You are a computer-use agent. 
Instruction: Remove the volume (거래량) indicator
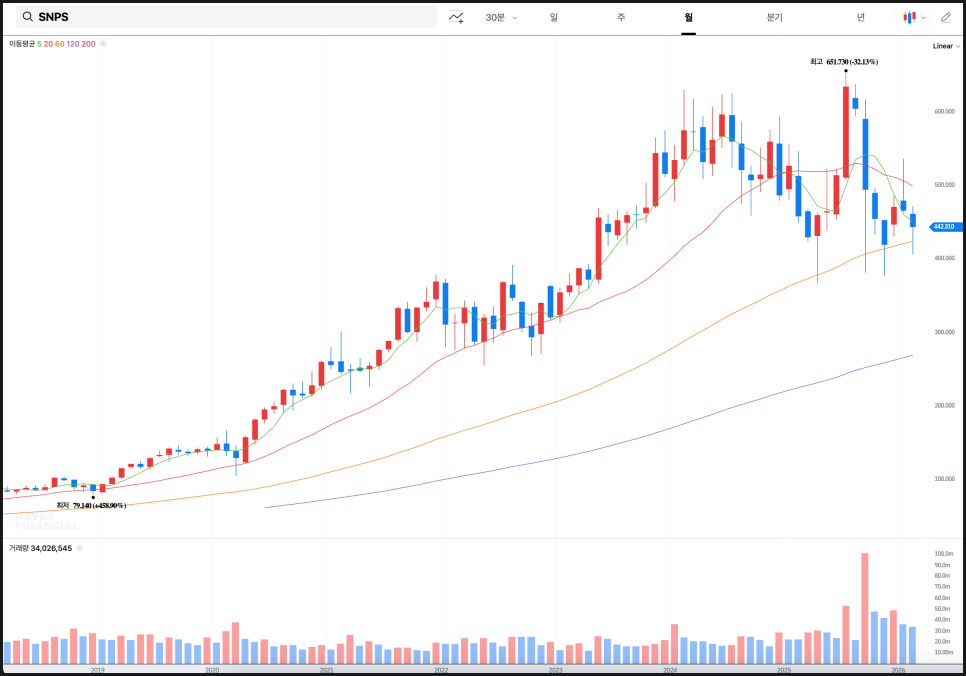pos(79,548)
